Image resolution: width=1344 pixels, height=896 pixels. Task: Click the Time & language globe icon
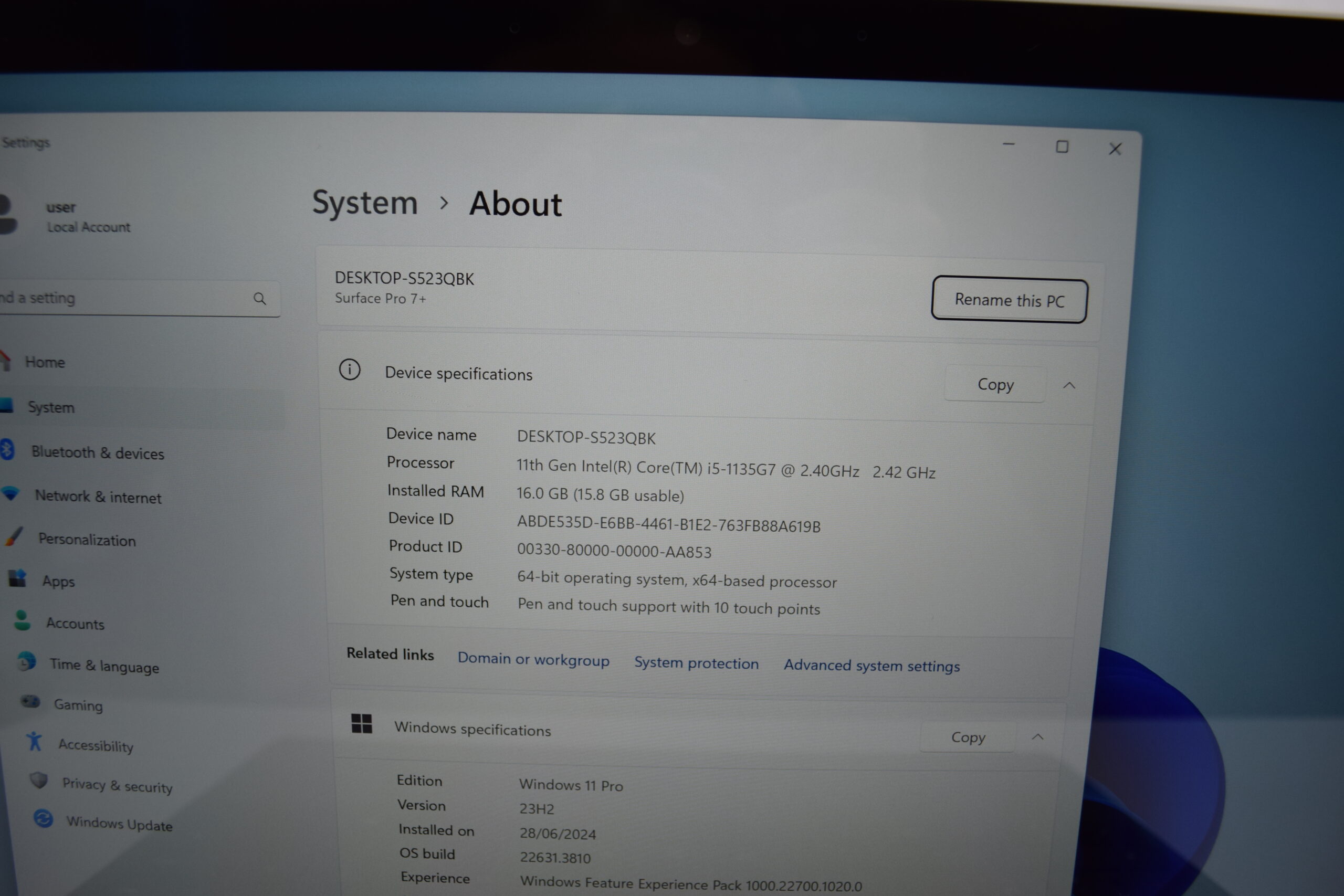point(26,661)
